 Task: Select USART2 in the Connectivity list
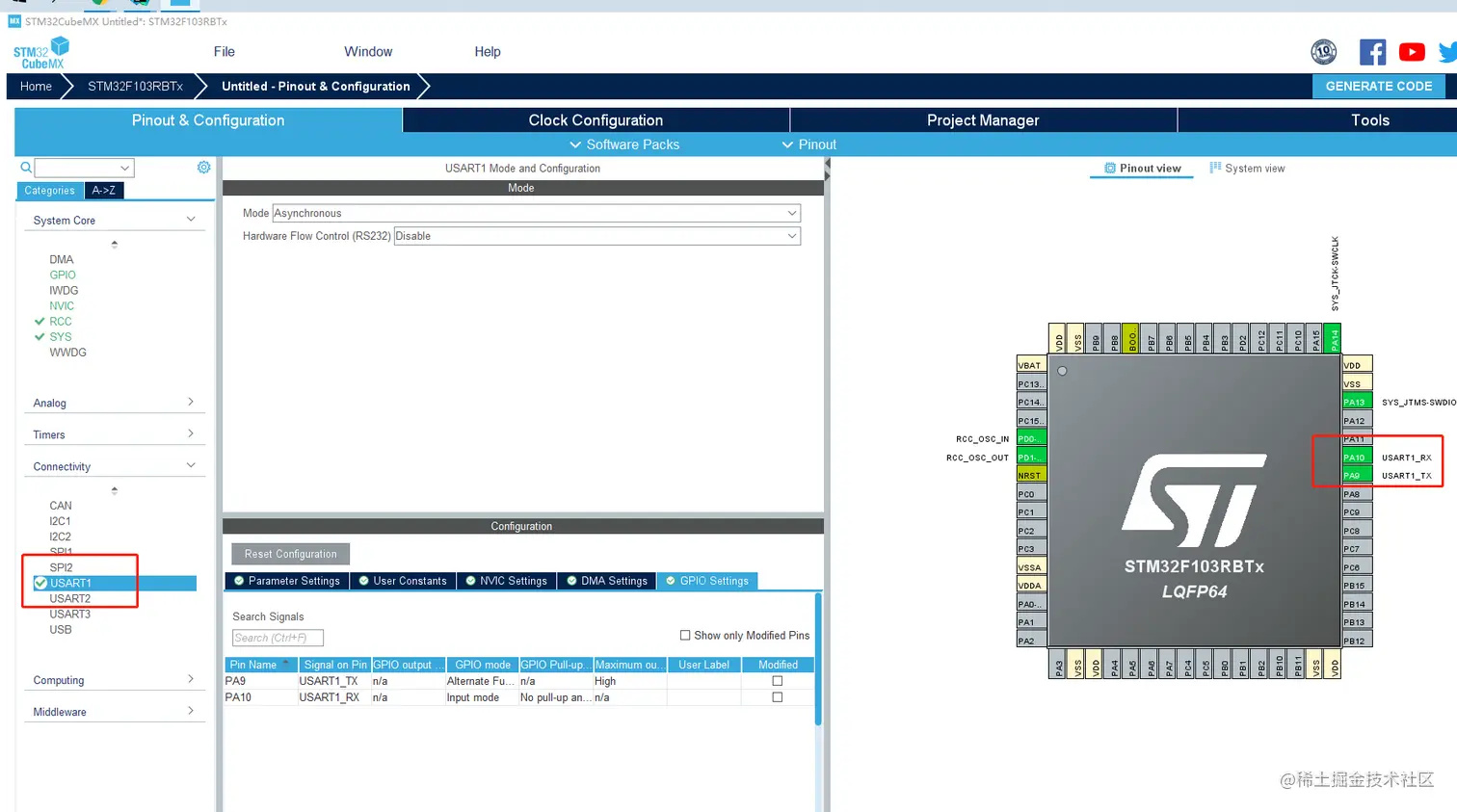pyautogui.click(x=70, y=598)
